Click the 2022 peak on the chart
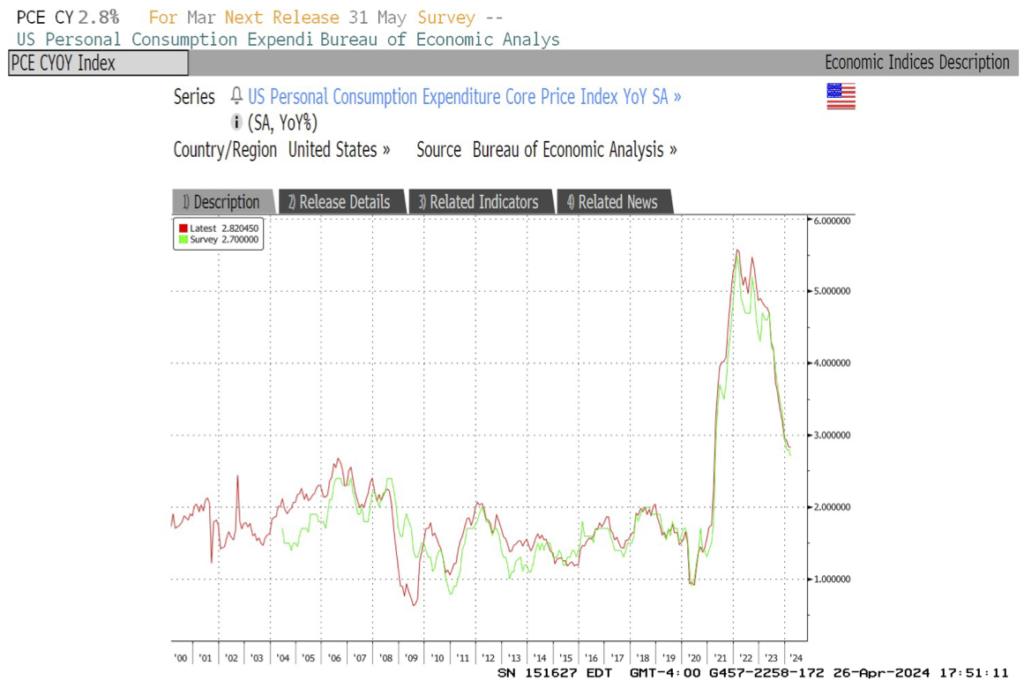1024x688 pixels. (737, 250)
